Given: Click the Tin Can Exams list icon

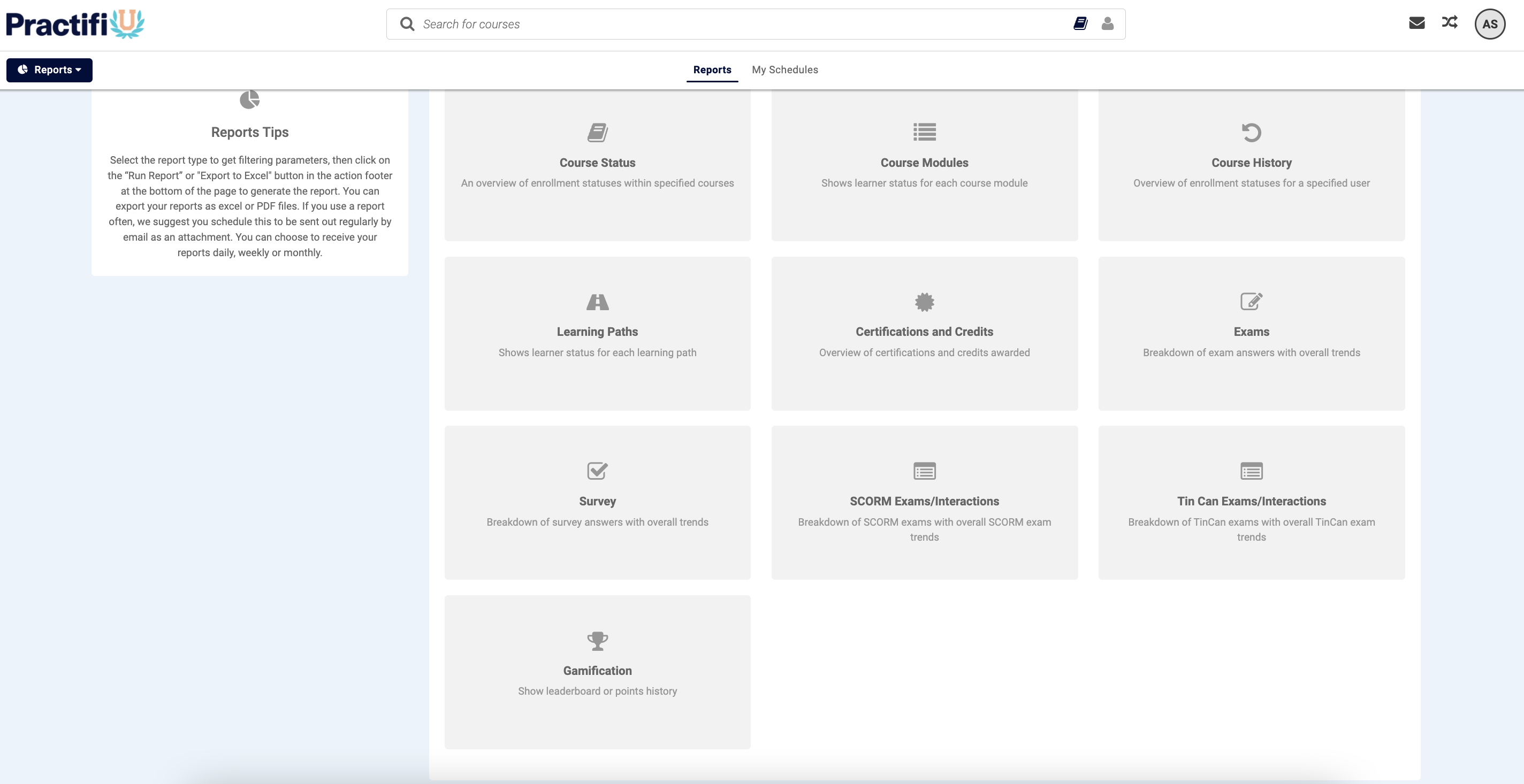Looking at the screenshot, I should 1251,471.
